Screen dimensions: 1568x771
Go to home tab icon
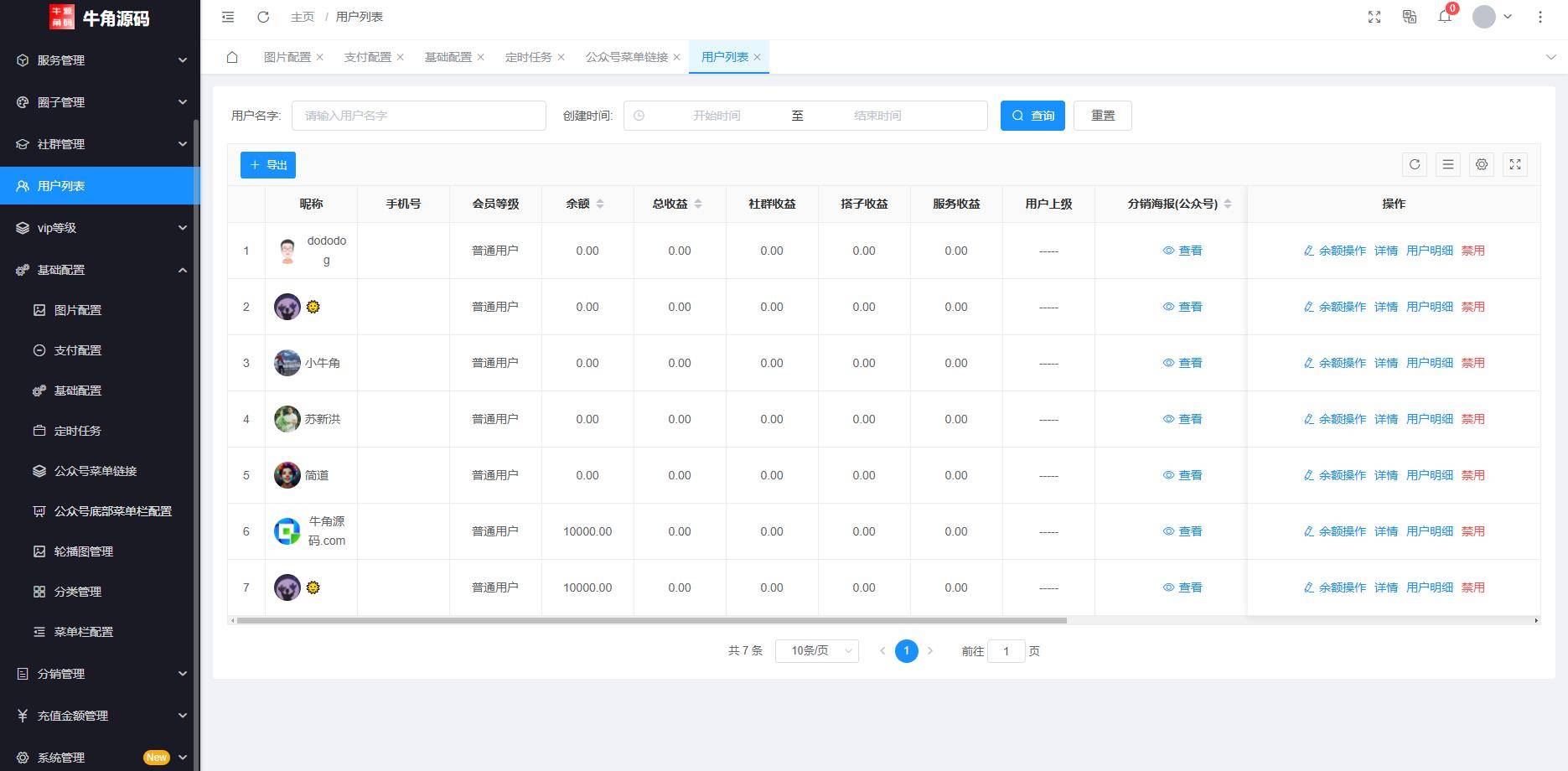232,57
